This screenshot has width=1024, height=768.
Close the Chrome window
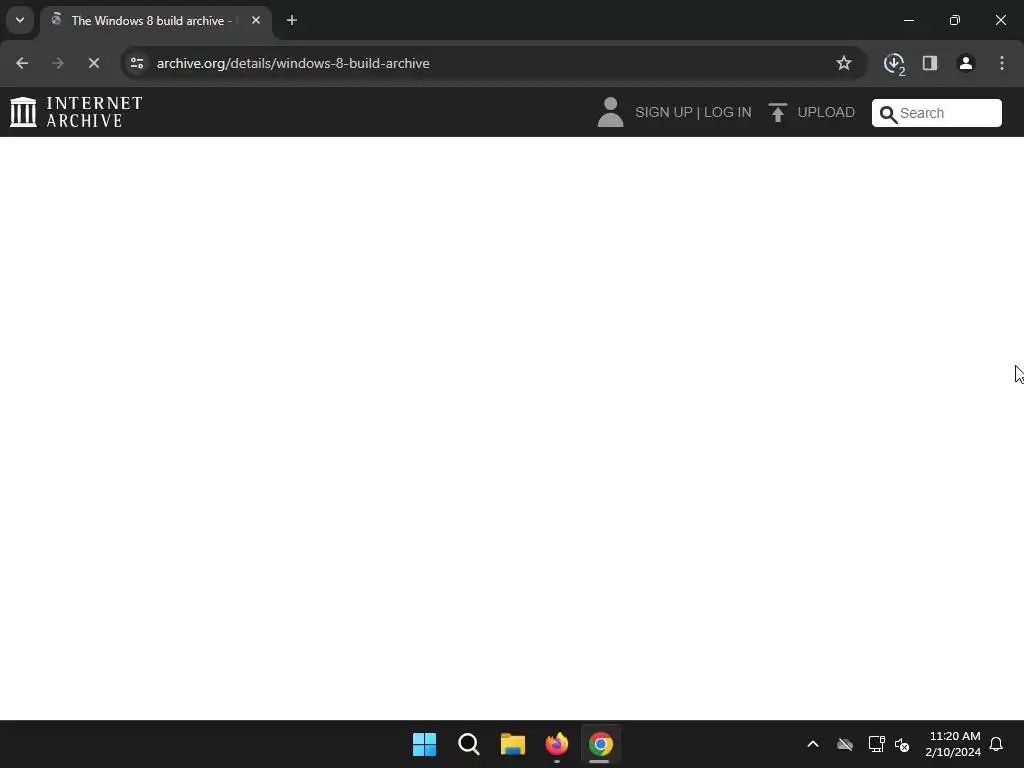1000,20
